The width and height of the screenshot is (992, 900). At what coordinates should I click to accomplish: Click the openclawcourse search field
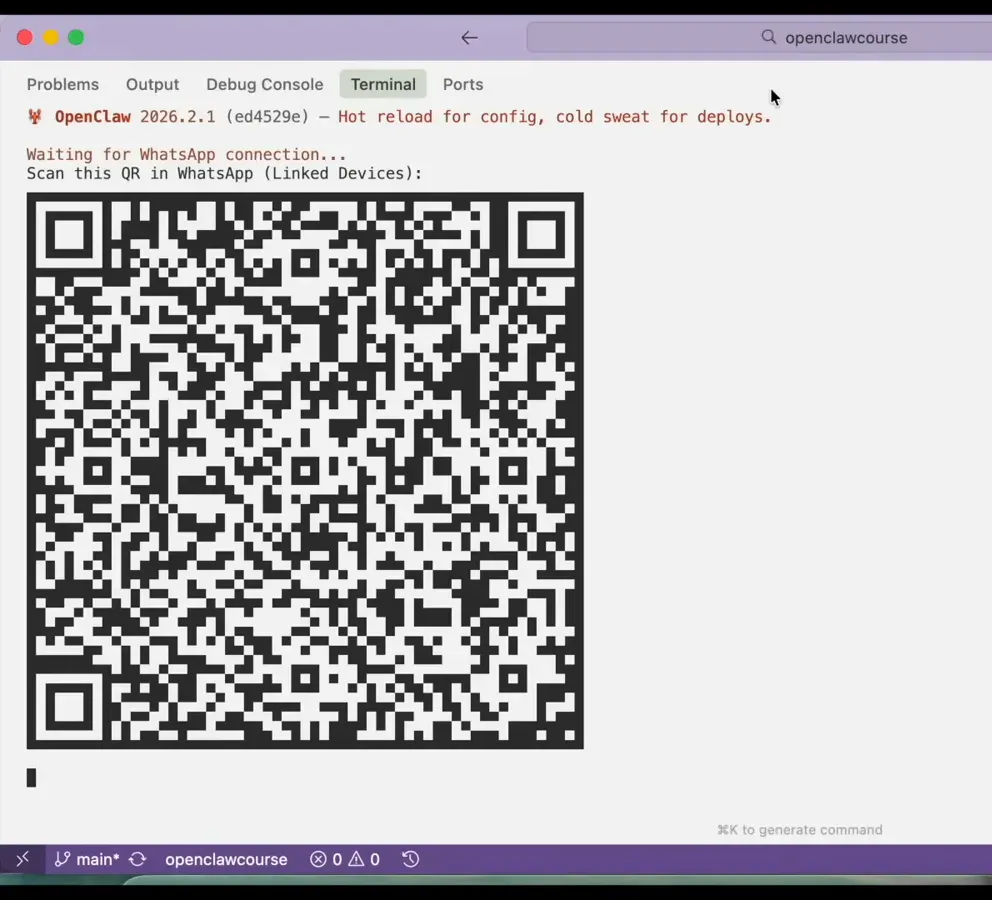[x=759, y=37]
